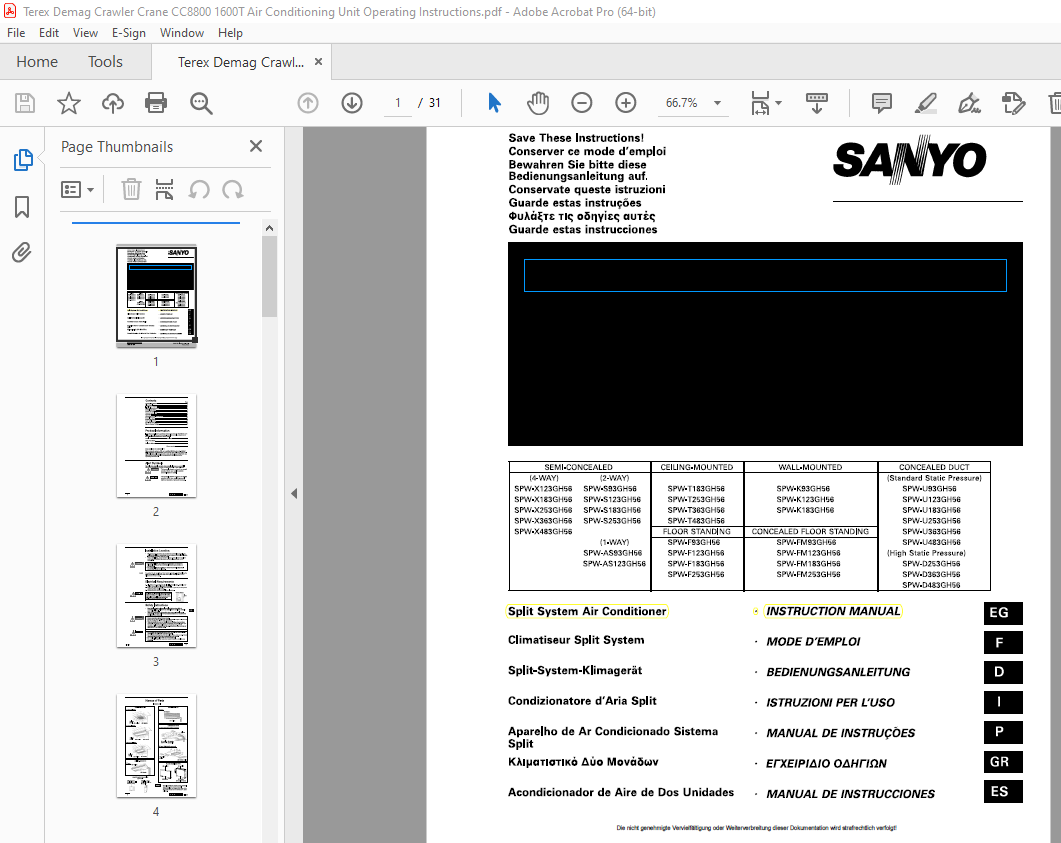Open the E-Sign menu
Image resolution: width=1061 pixels, height=843 pixels.
129,32
